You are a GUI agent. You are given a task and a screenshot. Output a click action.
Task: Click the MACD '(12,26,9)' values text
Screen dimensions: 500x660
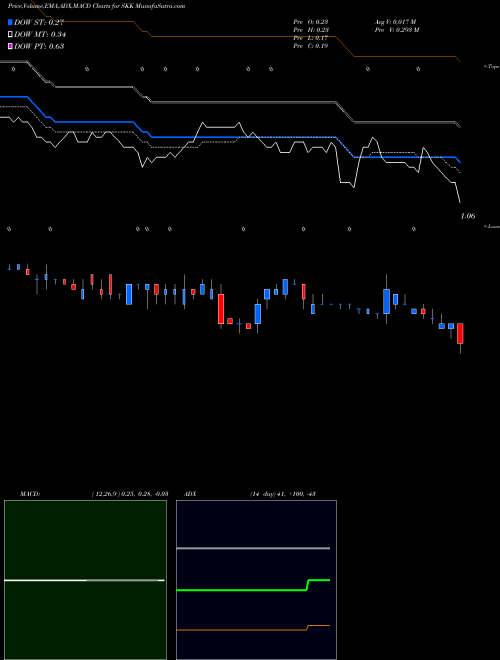130,494
